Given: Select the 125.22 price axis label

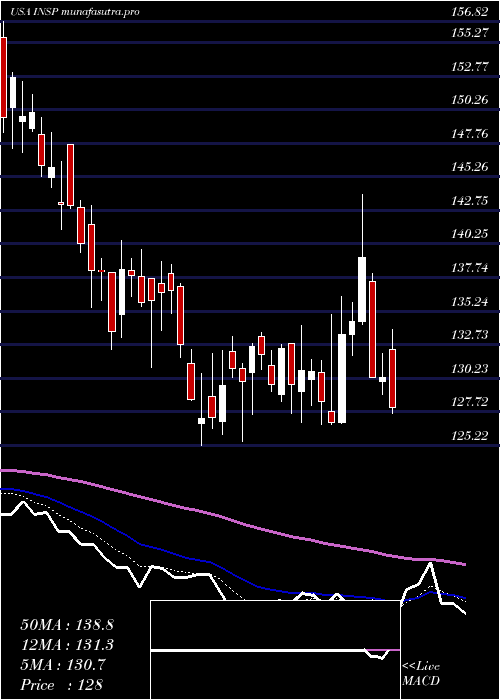Looking at the screenshot, I should [x=469, y=436].
